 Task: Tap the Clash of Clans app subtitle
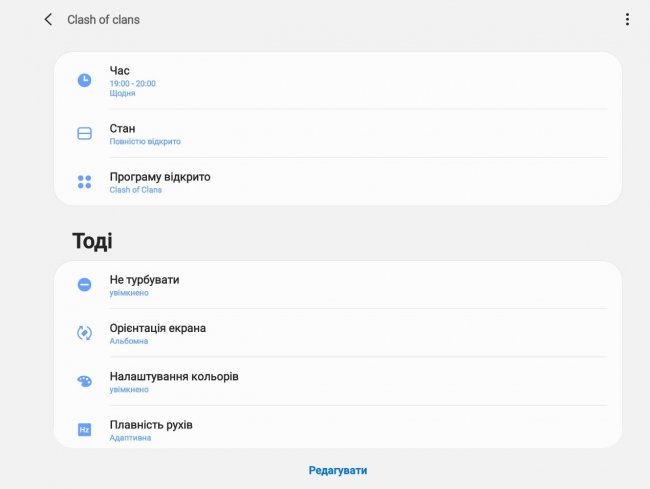tap(135, 190)
